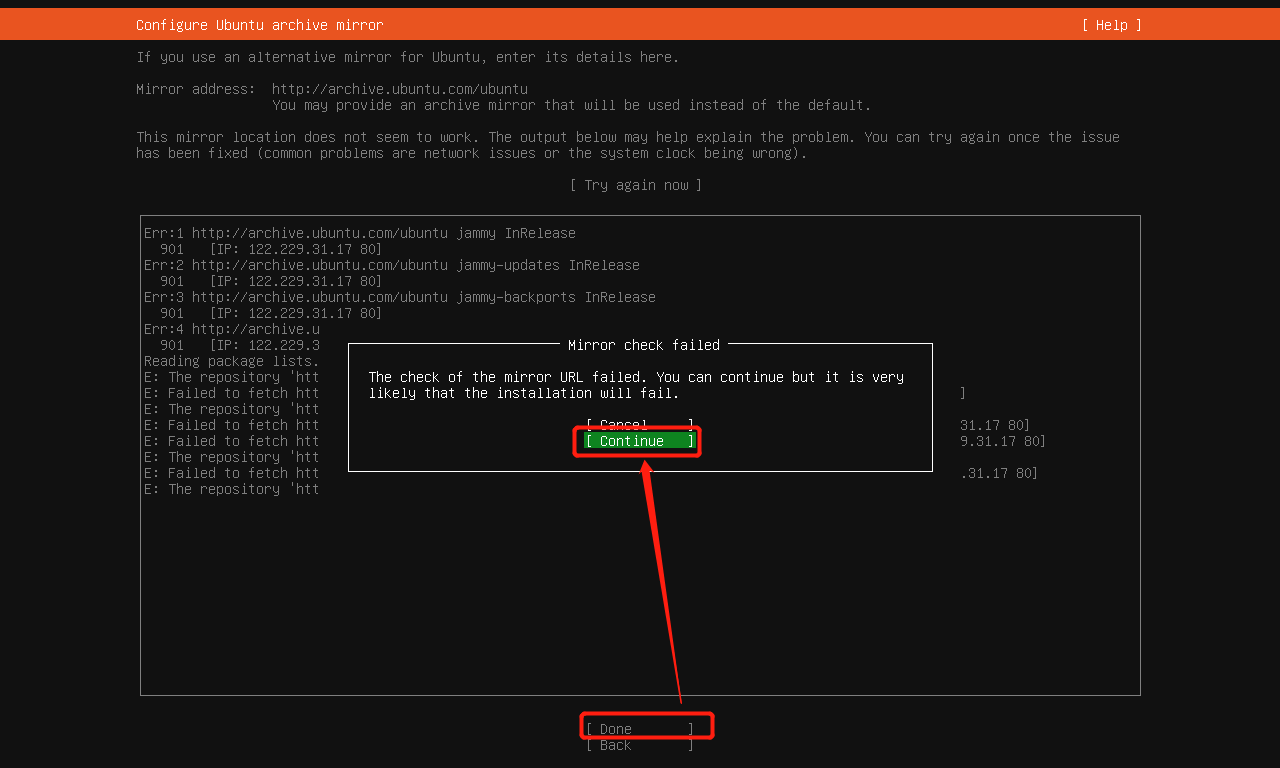The width and height of the screenshot is (1280, 768).
Task: Click the Done button at bottom
Action: (x=640, y=729)
